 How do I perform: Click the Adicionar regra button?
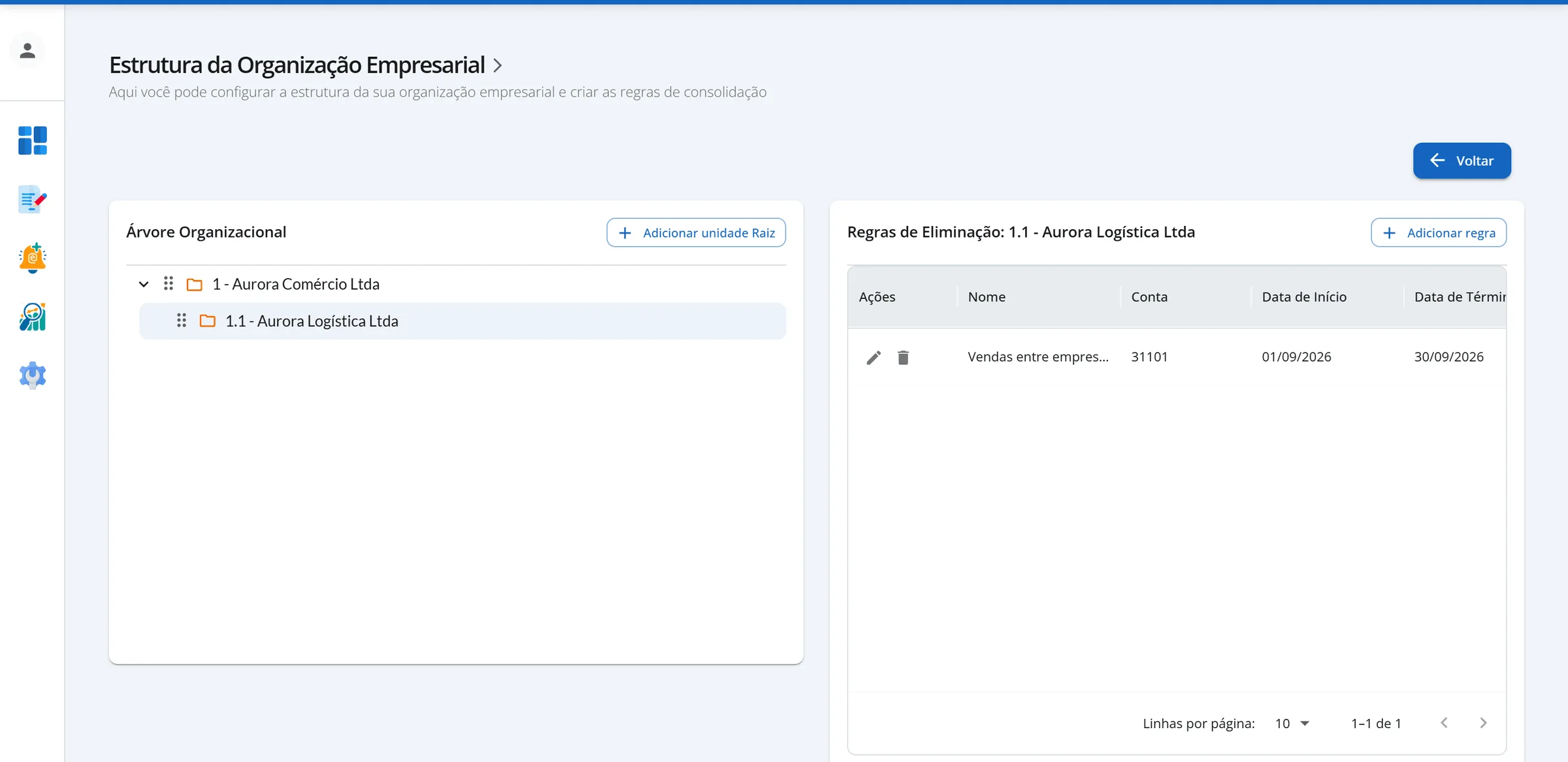coord(1438,232)
